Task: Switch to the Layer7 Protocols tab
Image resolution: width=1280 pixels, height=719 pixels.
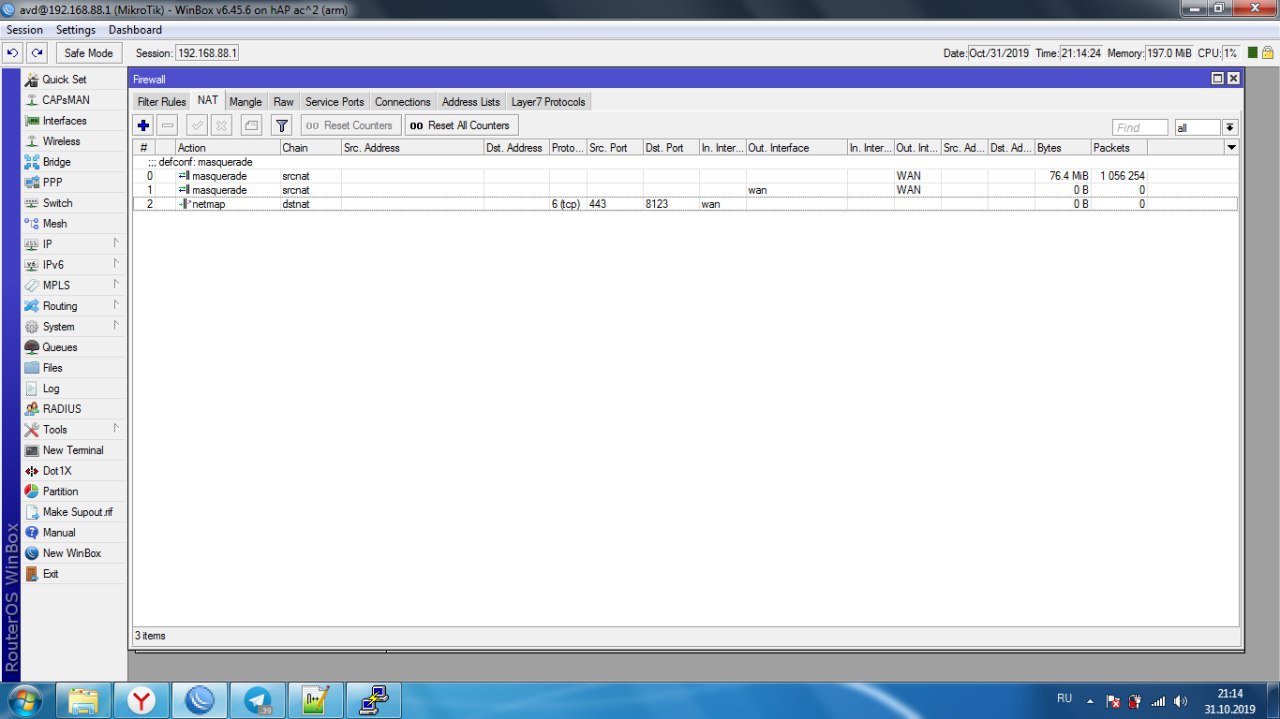Action: pyautogui.click(x=548, y=102)
